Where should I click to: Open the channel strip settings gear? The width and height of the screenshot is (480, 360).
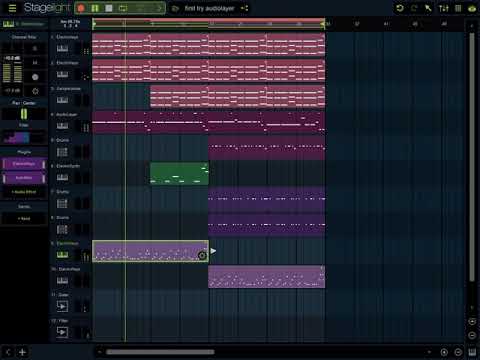tap(35, 91)
